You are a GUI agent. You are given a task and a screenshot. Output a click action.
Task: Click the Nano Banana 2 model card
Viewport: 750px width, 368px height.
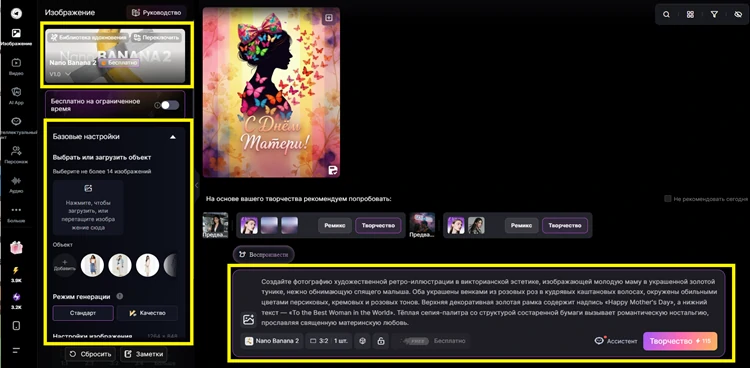pos(115,56)
